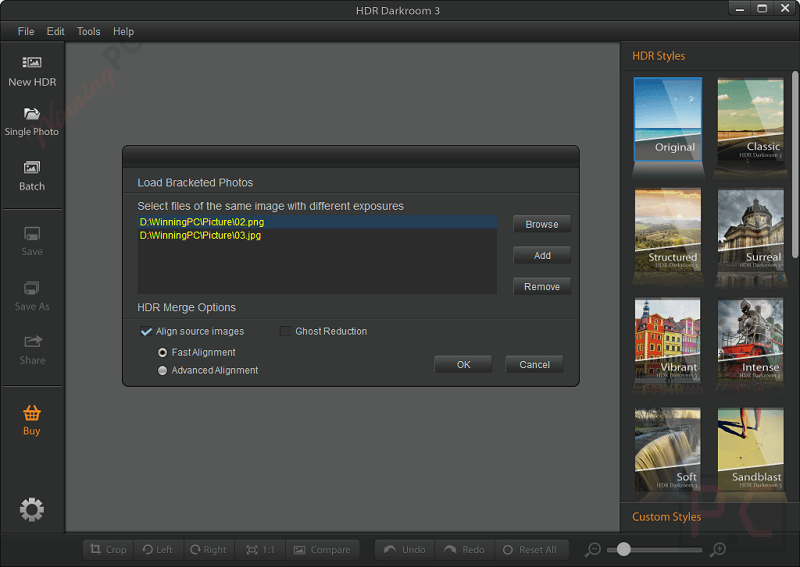This screenshot has width=800, height=567.
Task: Click the HDR Styles panel scrollbar
Action: point(795,165)
